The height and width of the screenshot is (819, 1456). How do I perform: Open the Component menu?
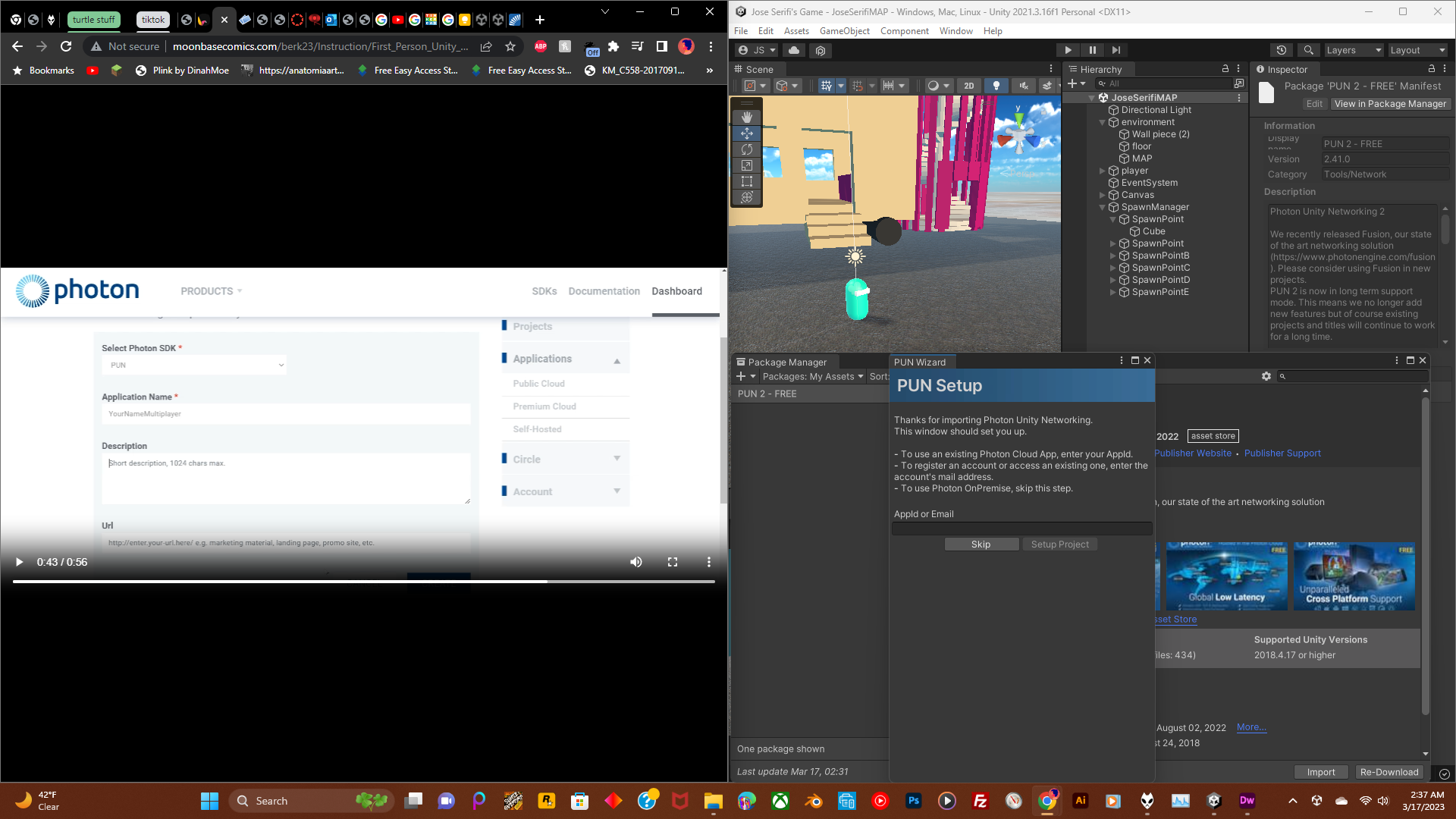pos(904,31)
